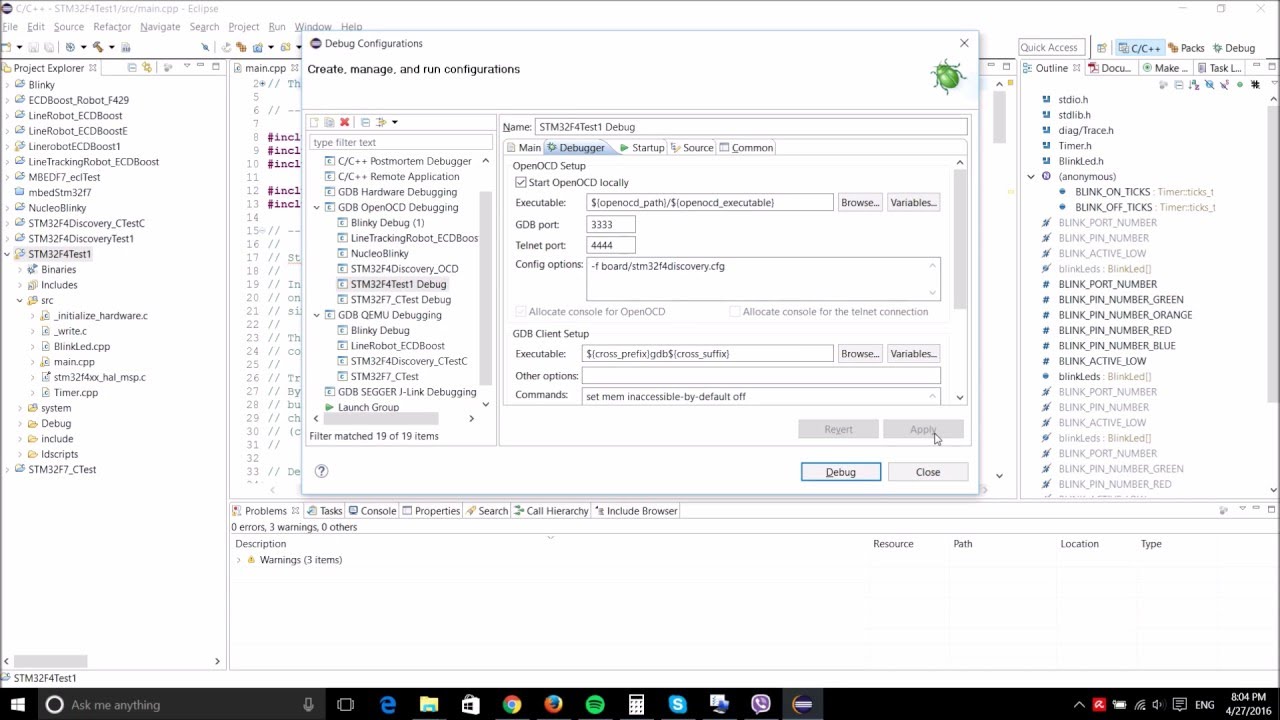Click the type filter text box
The height and width of the screenshot is (720, 1280).
[400, 142]
